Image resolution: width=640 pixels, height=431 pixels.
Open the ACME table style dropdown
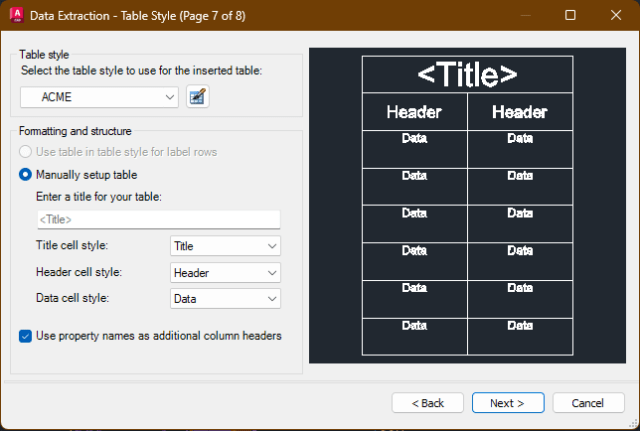pyautogui.click(x=99, y=97)
